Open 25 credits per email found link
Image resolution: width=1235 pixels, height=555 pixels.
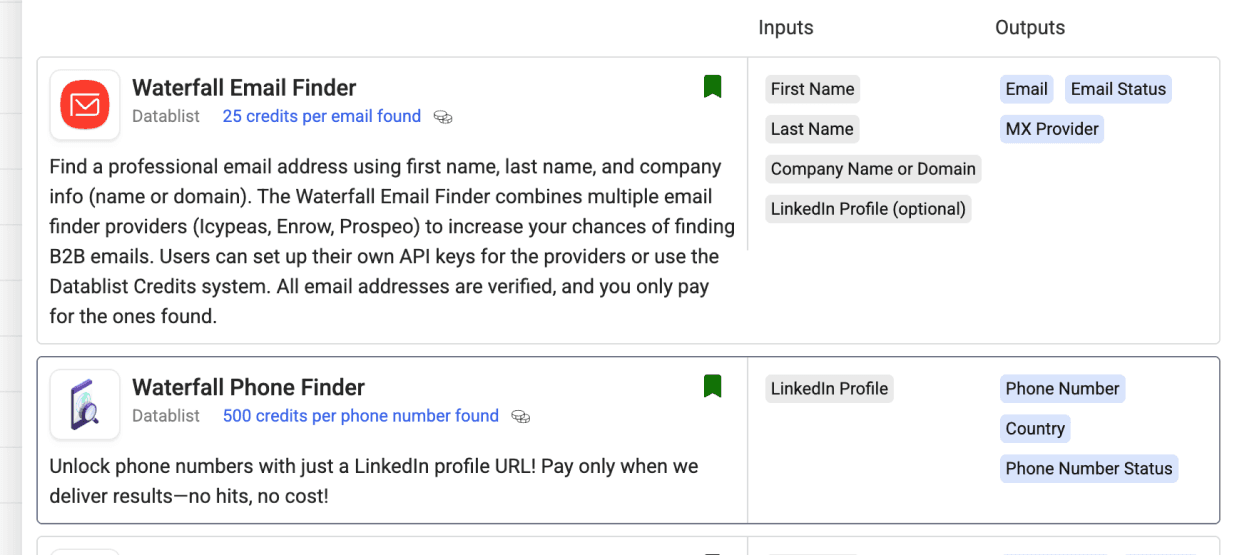point(321,116)
